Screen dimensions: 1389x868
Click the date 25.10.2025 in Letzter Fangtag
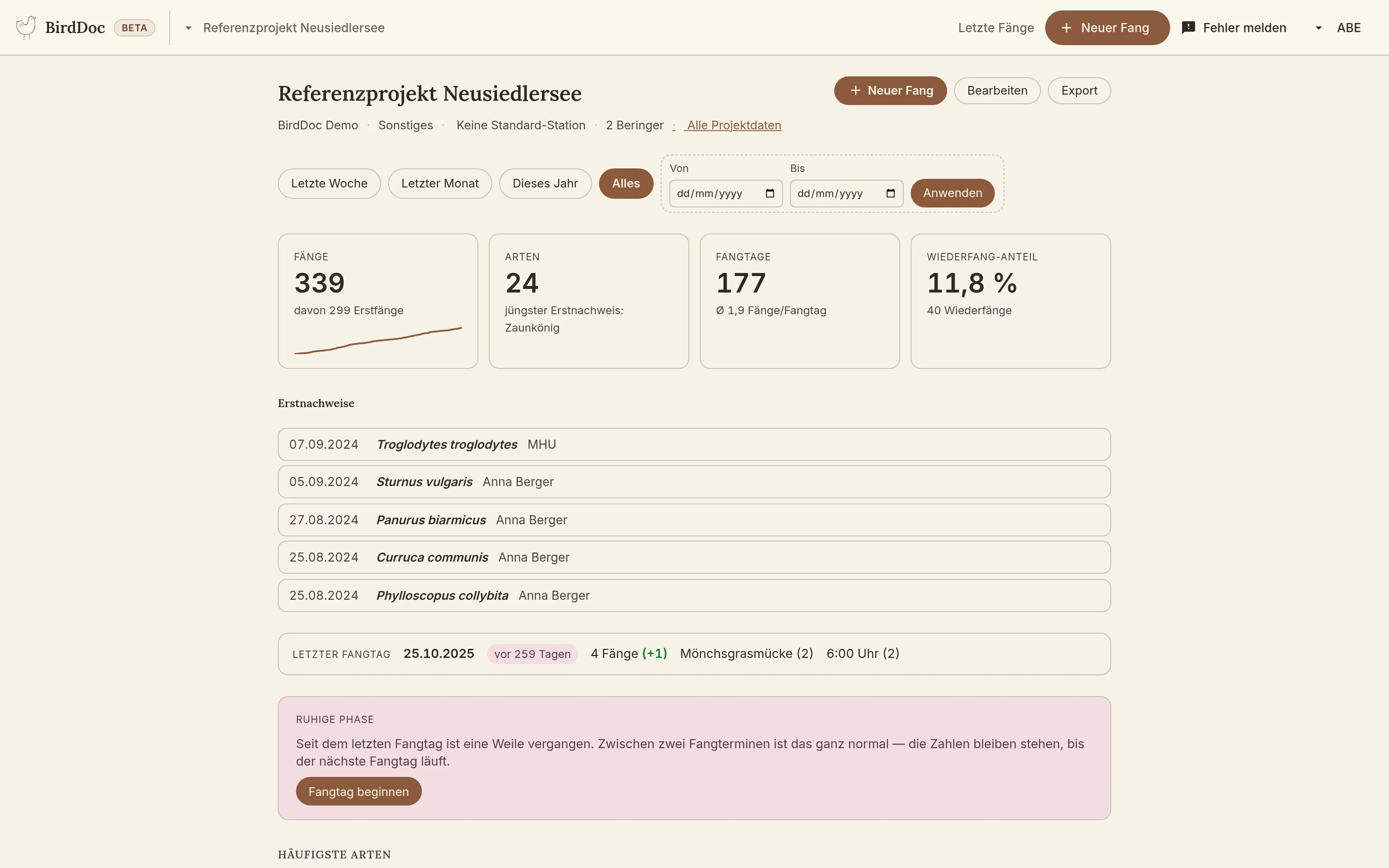coord(438,654)
